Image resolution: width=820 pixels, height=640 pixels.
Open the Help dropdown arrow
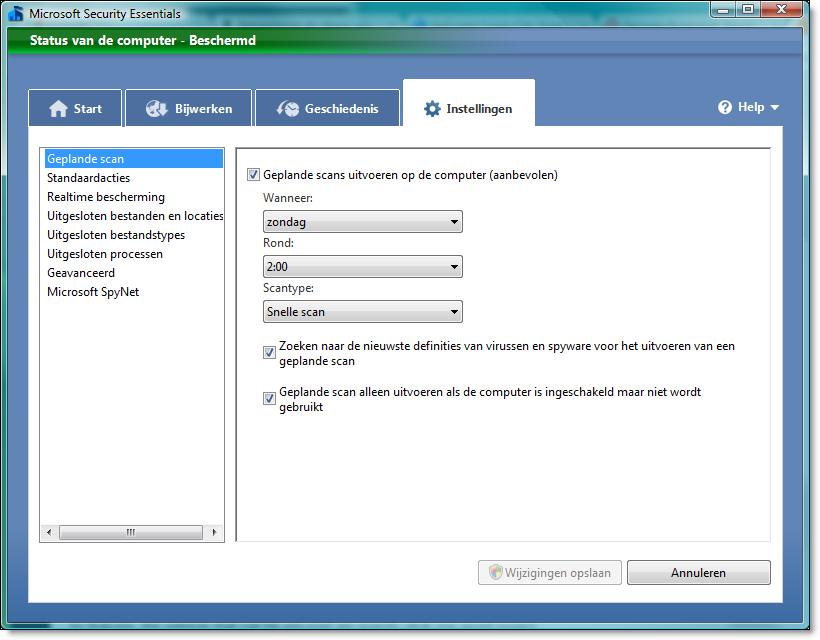775,107
